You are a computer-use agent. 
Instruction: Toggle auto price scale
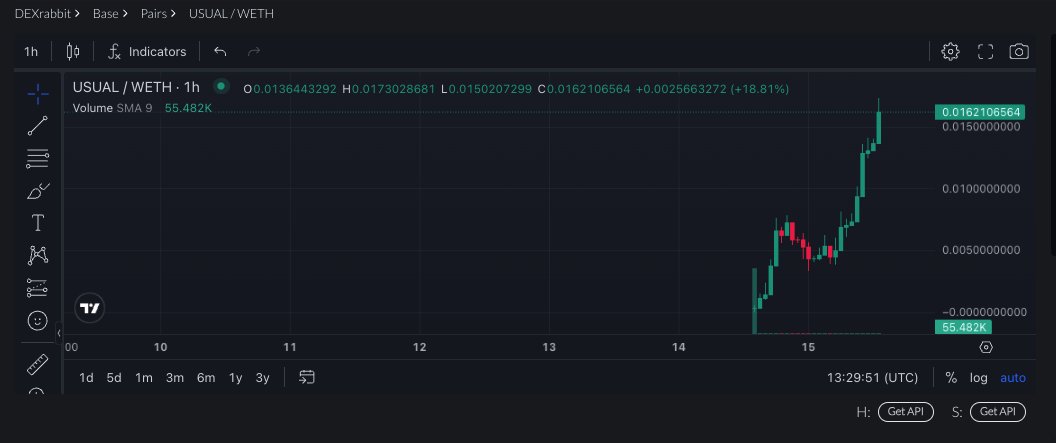pos(1013,378)
